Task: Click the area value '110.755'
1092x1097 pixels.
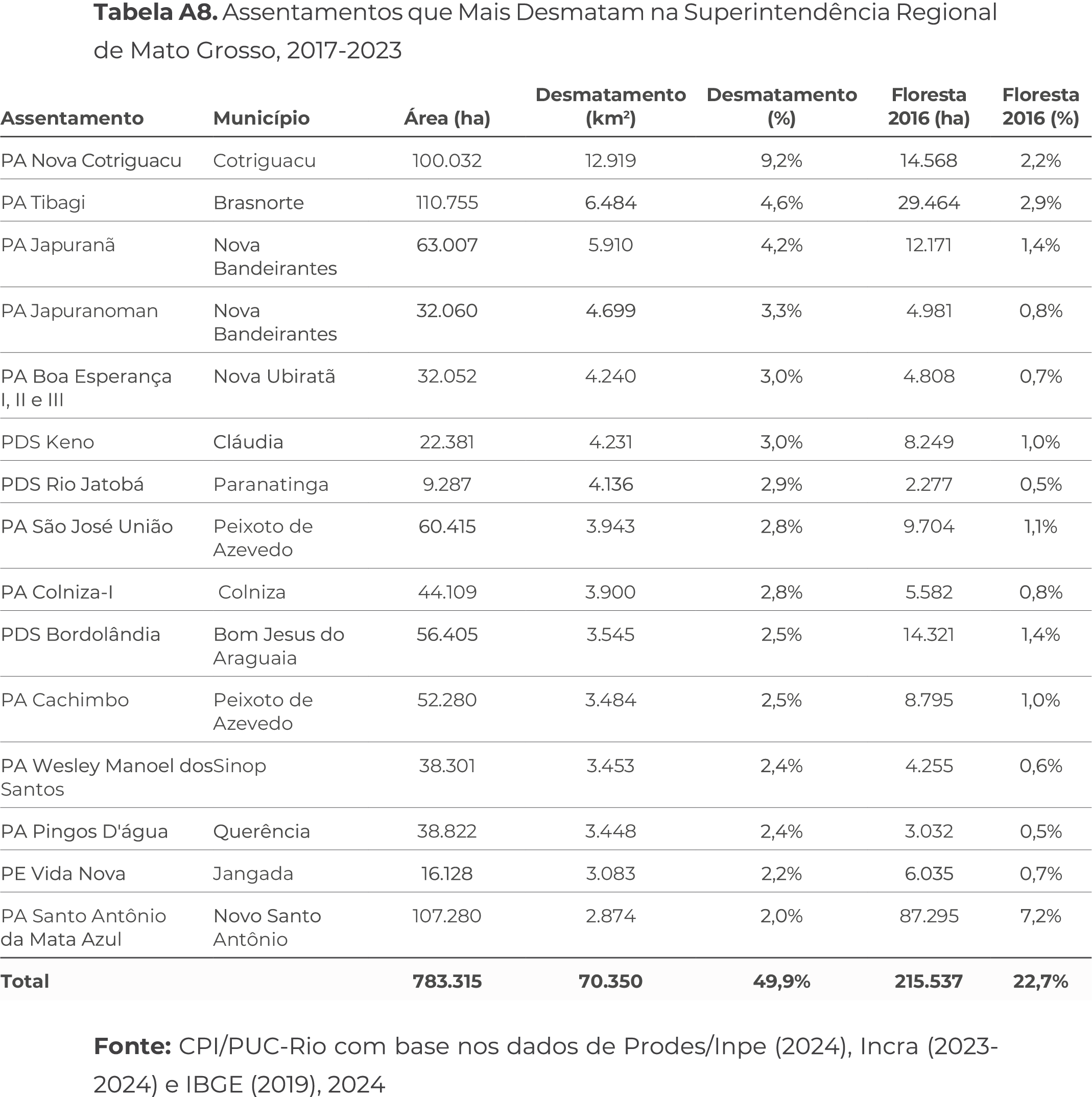Action: pos(447,203)
